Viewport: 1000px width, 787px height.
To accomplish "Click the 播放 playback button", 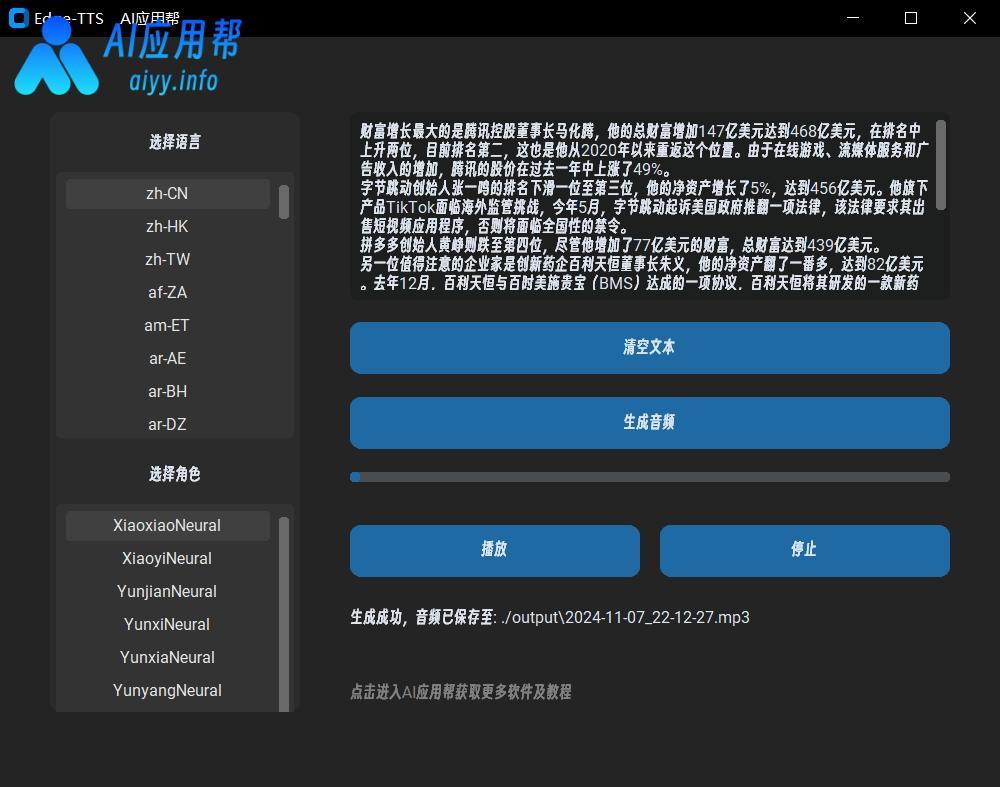I will coord(494,550).
